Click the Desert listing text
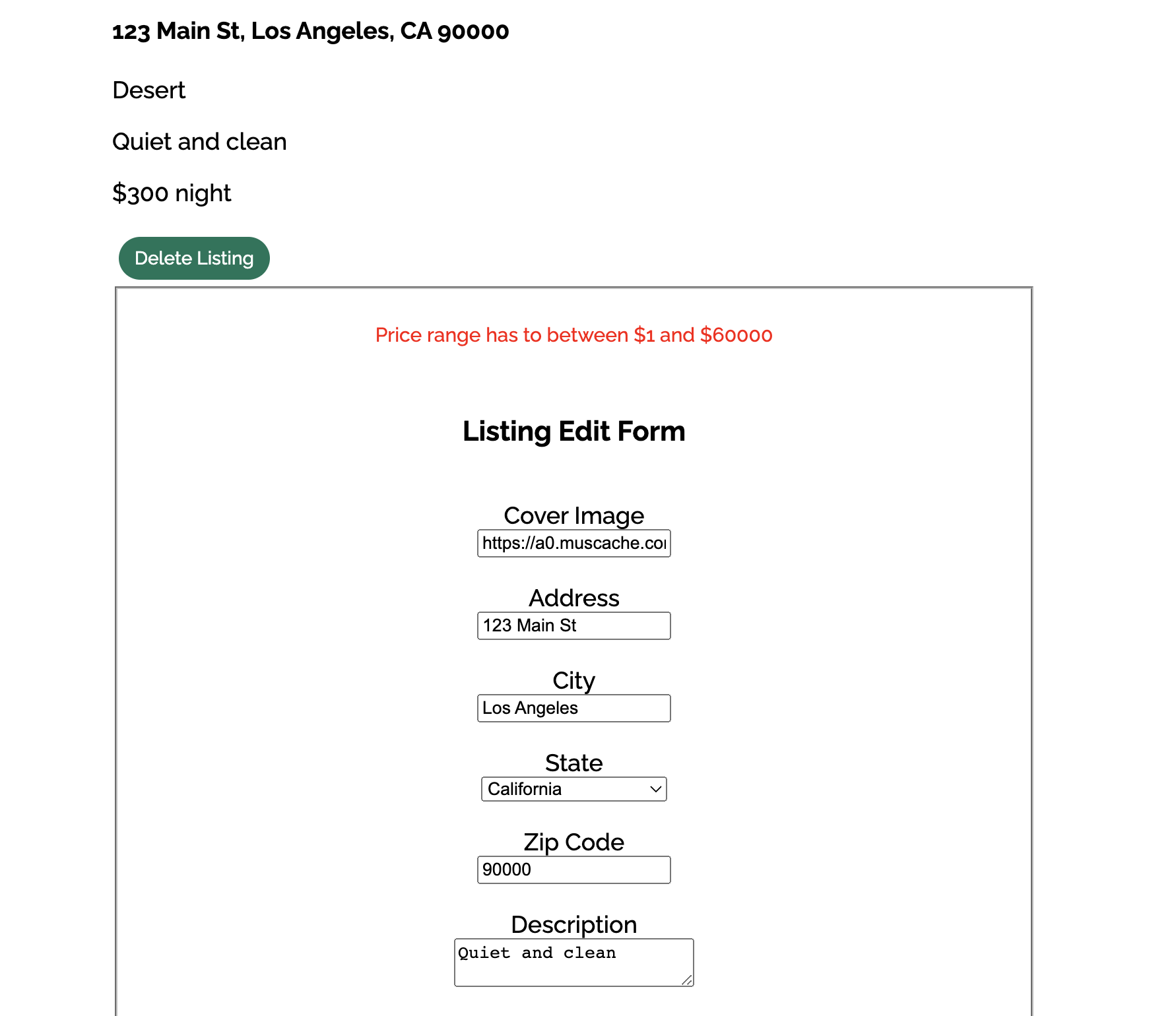 pyautogui.click(x=148, y=90)
